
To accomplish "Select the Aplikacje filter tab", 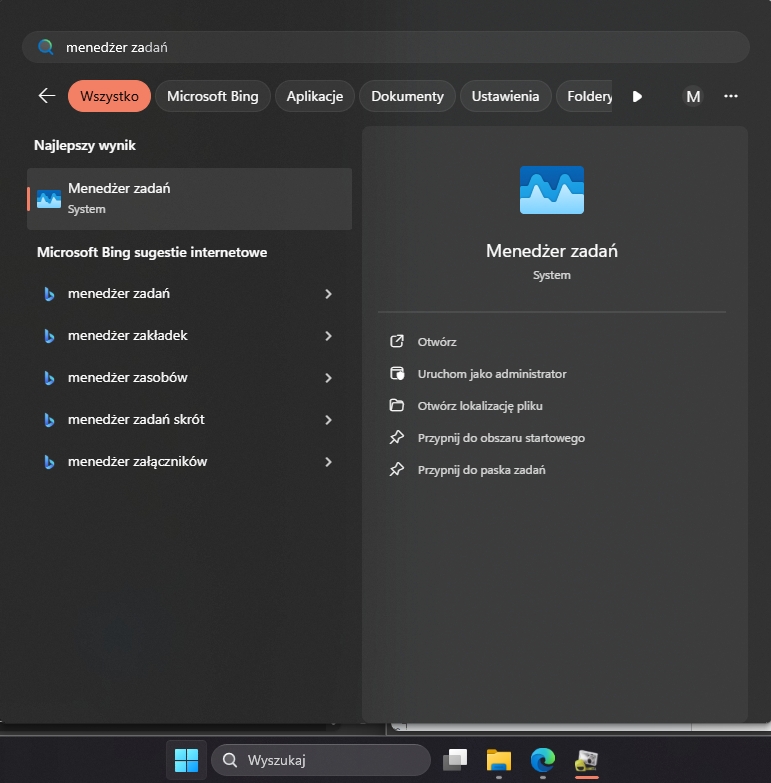I will pyautogui.click(x=314, y=96).
